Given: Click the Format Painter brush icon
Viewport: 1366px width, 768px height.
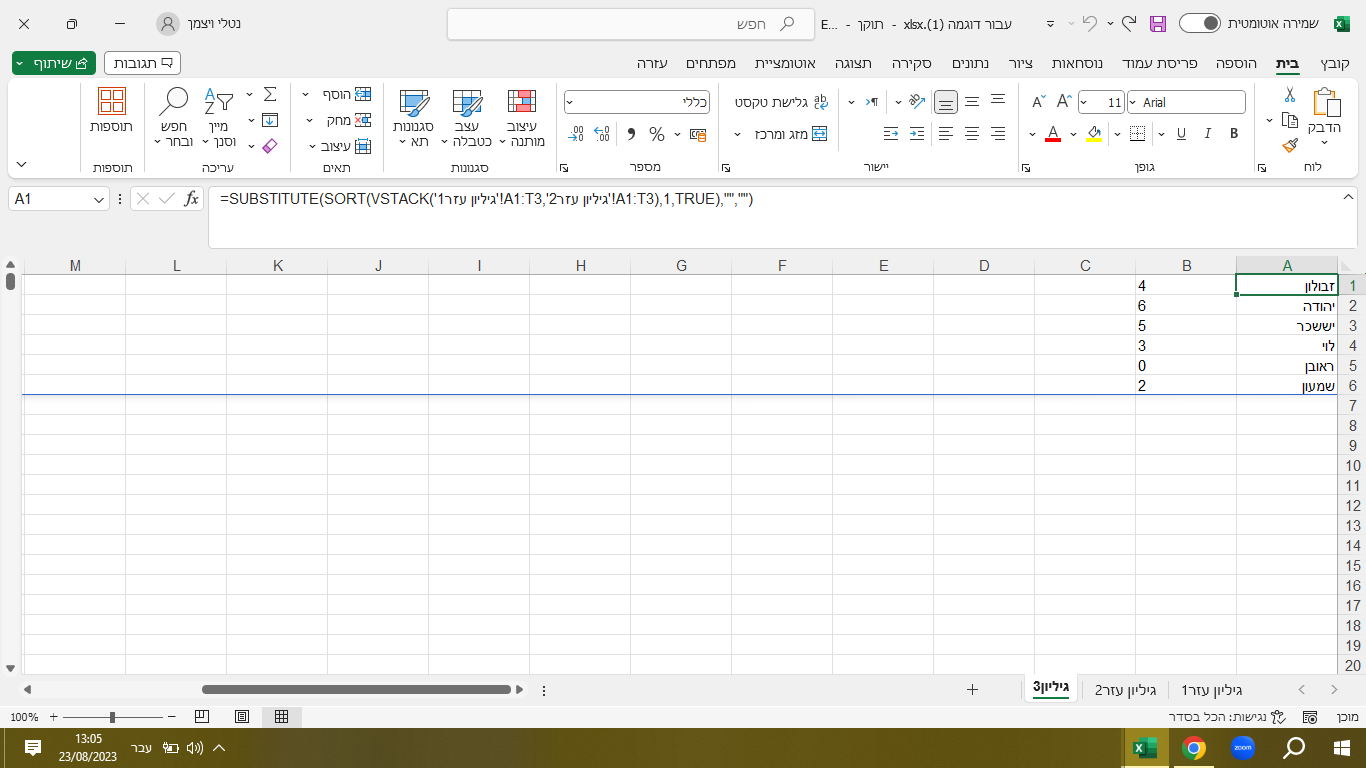Looking at the screenshot, I should click(x=1290, y=144).
